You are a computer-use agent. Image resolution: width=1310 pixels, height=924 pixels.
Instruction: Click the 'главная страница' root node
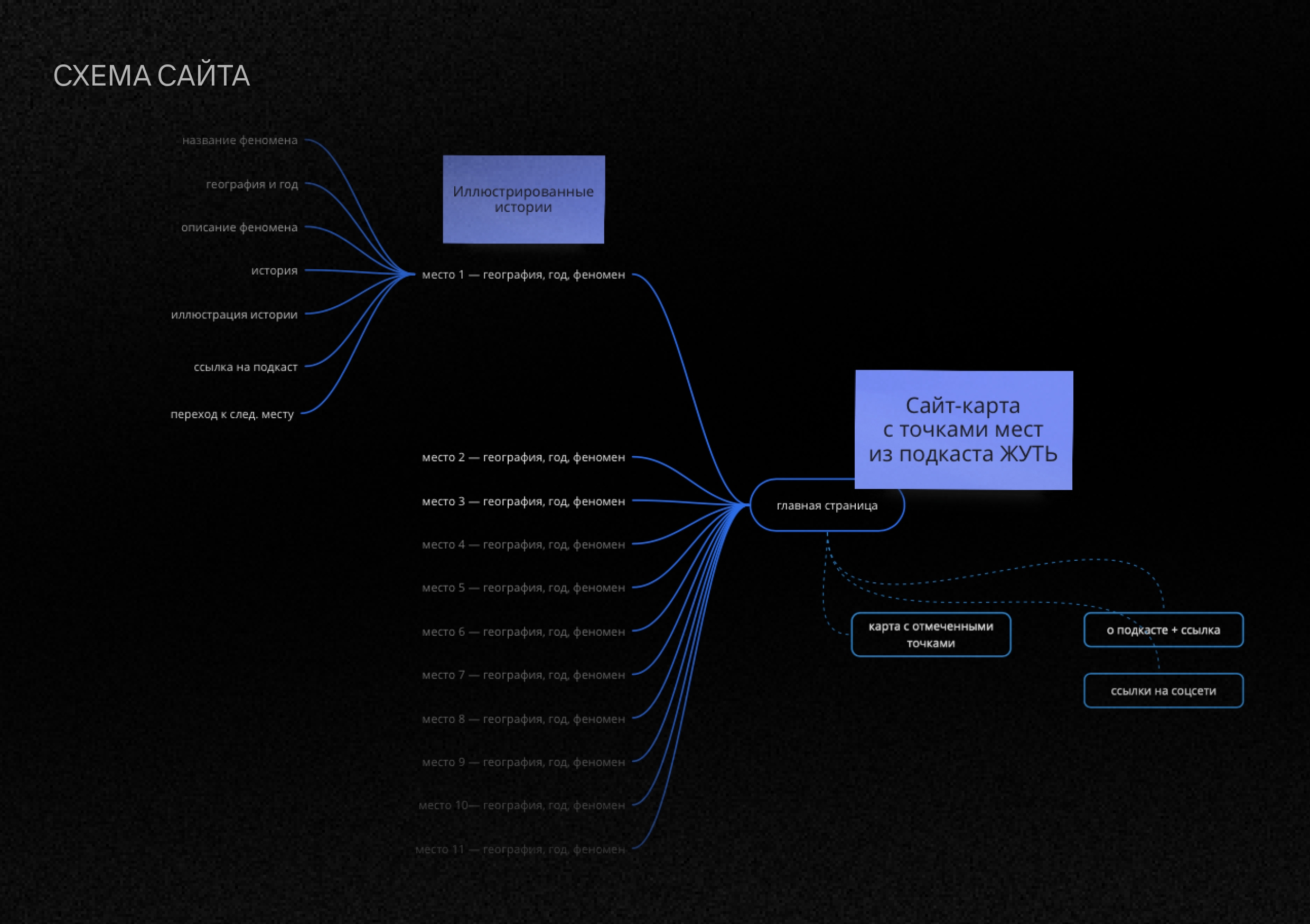826,506
